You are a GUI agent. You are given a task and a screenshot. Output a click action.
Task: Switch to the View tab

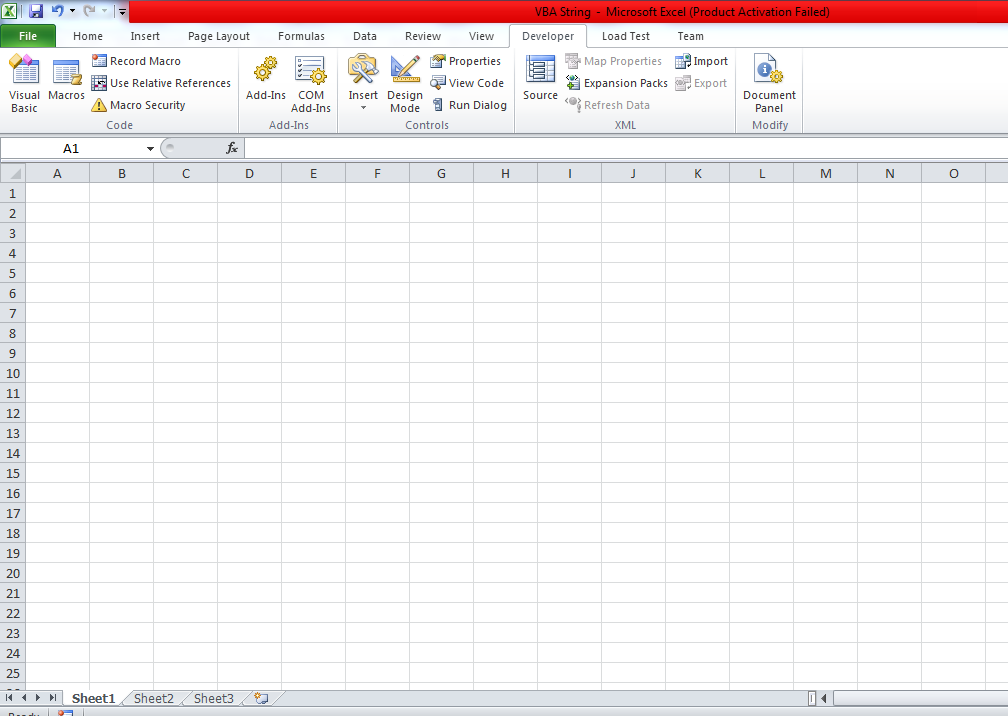[481, 36]
